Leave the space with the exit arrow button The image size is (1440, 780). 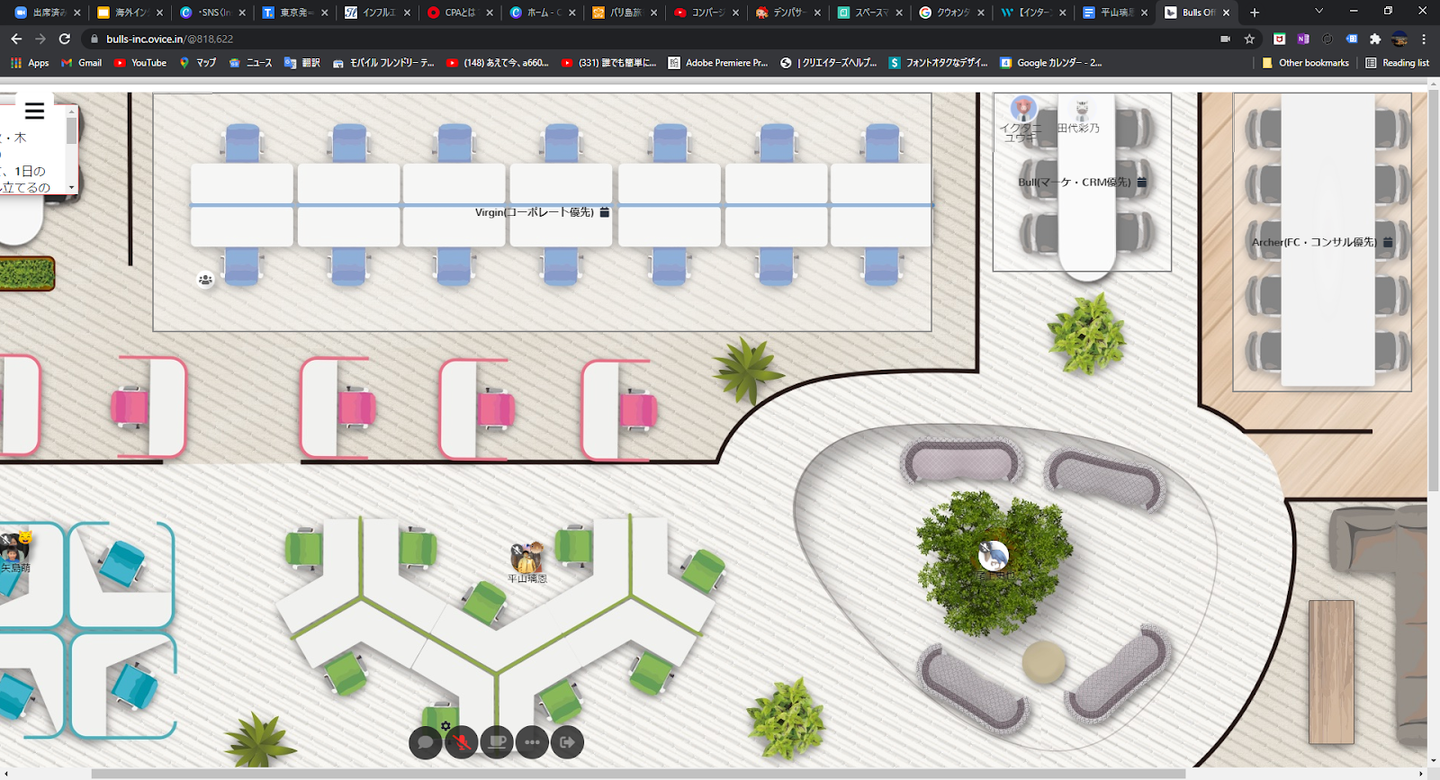click(x=567, y=742)
